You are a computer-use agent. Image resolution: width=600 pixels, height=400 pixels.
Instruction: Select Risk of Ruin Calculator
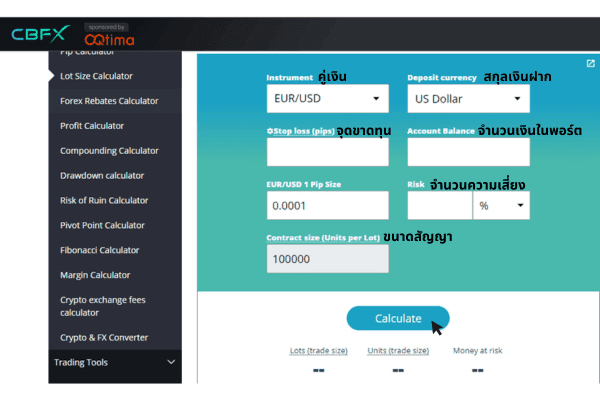coord(104,201)
